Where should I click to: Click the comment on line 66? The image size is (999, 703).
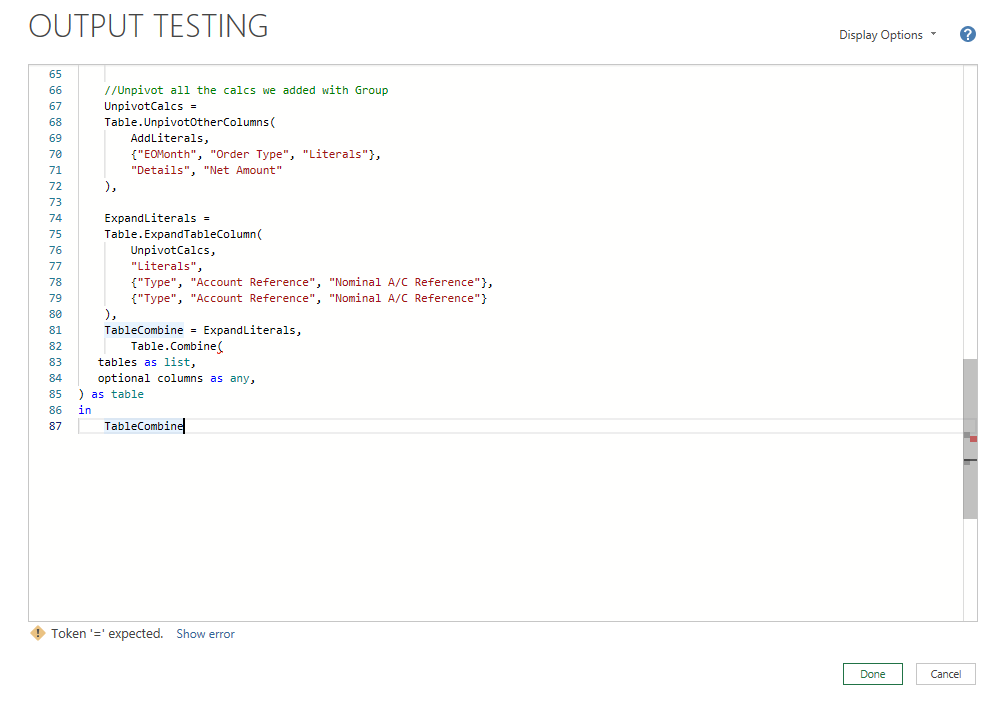246,90
